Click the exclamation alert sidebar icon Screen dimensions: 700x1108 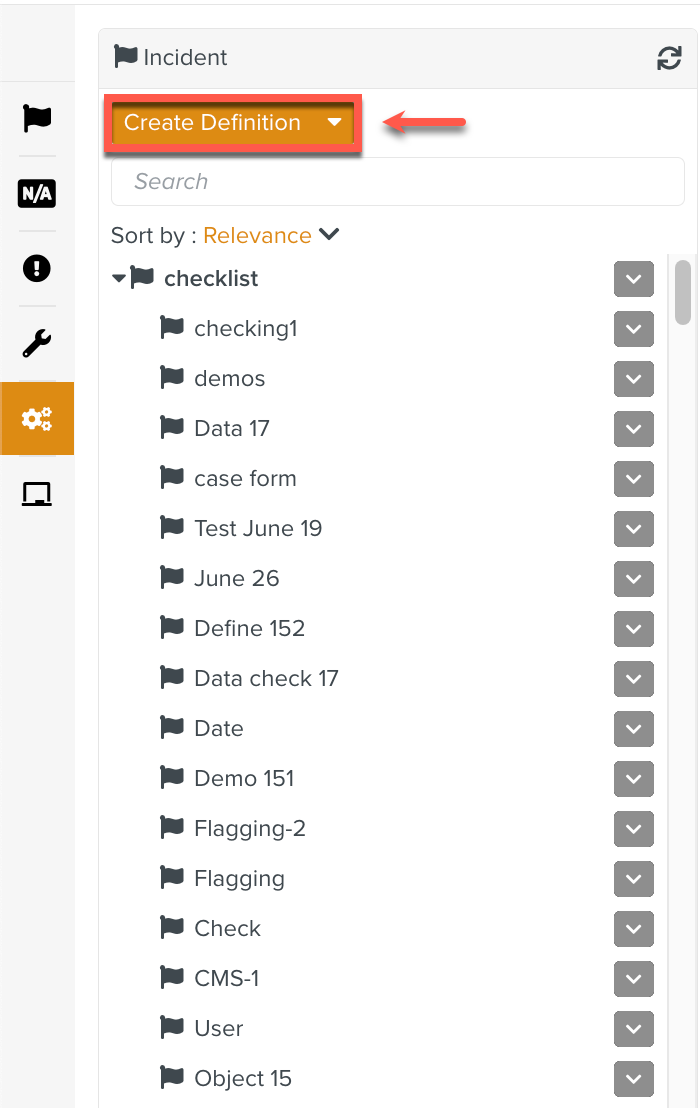tap(36, 268)
